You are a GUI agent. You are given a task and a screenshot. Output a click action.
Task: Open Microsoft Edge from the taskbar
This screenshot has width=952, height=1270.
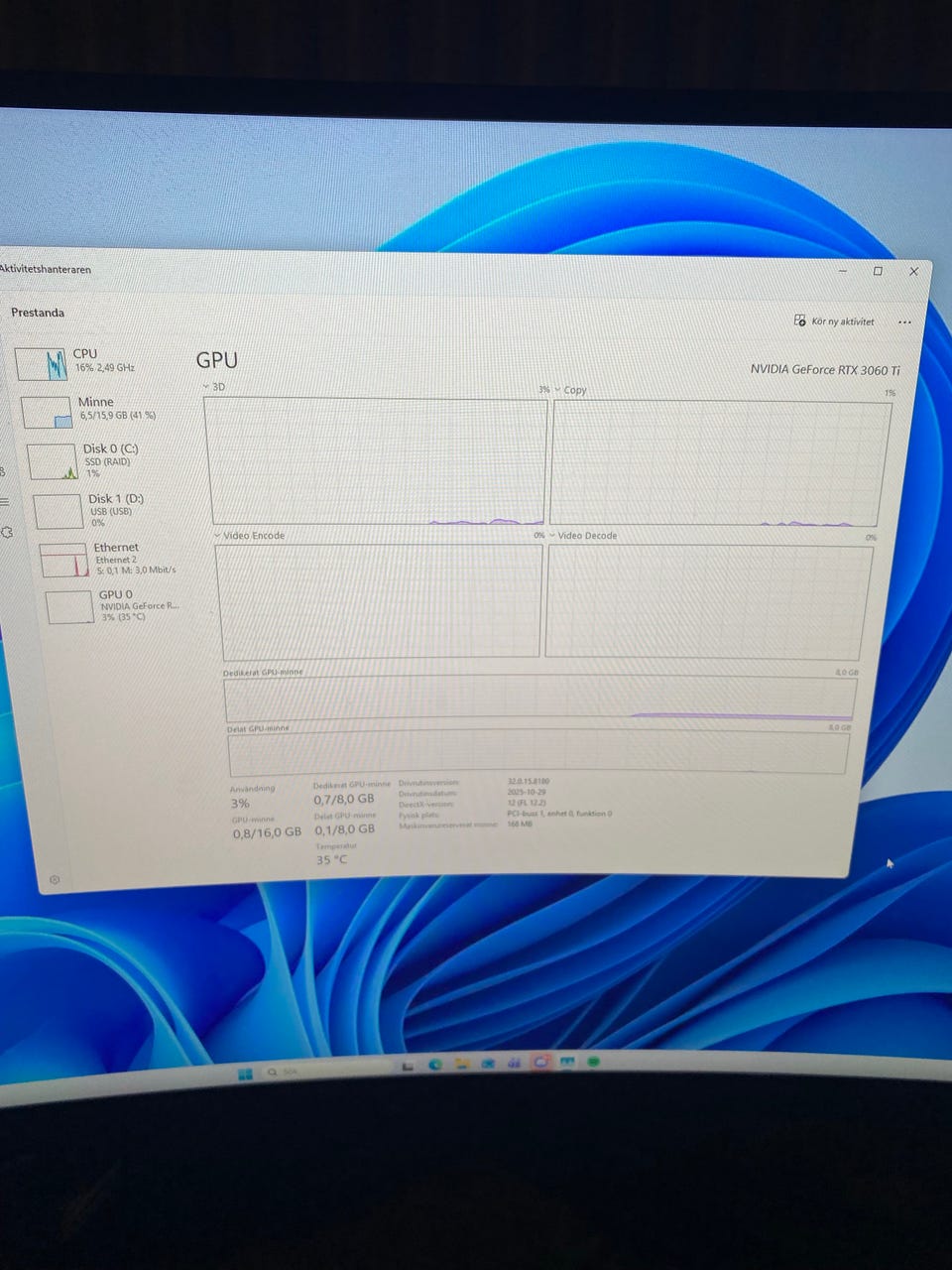coord(434,1065)
